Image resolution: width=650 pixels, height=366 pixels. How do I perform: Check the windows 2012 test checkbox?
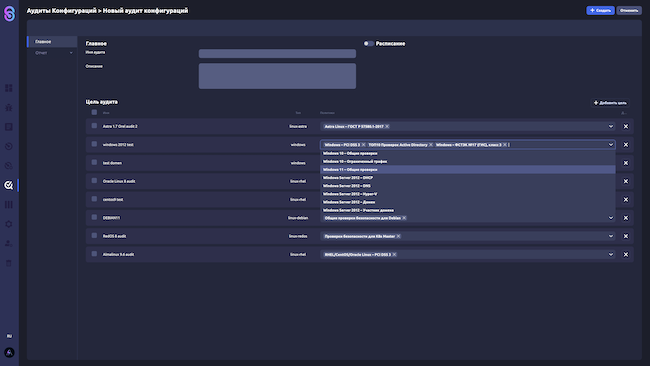coord(94,144)
